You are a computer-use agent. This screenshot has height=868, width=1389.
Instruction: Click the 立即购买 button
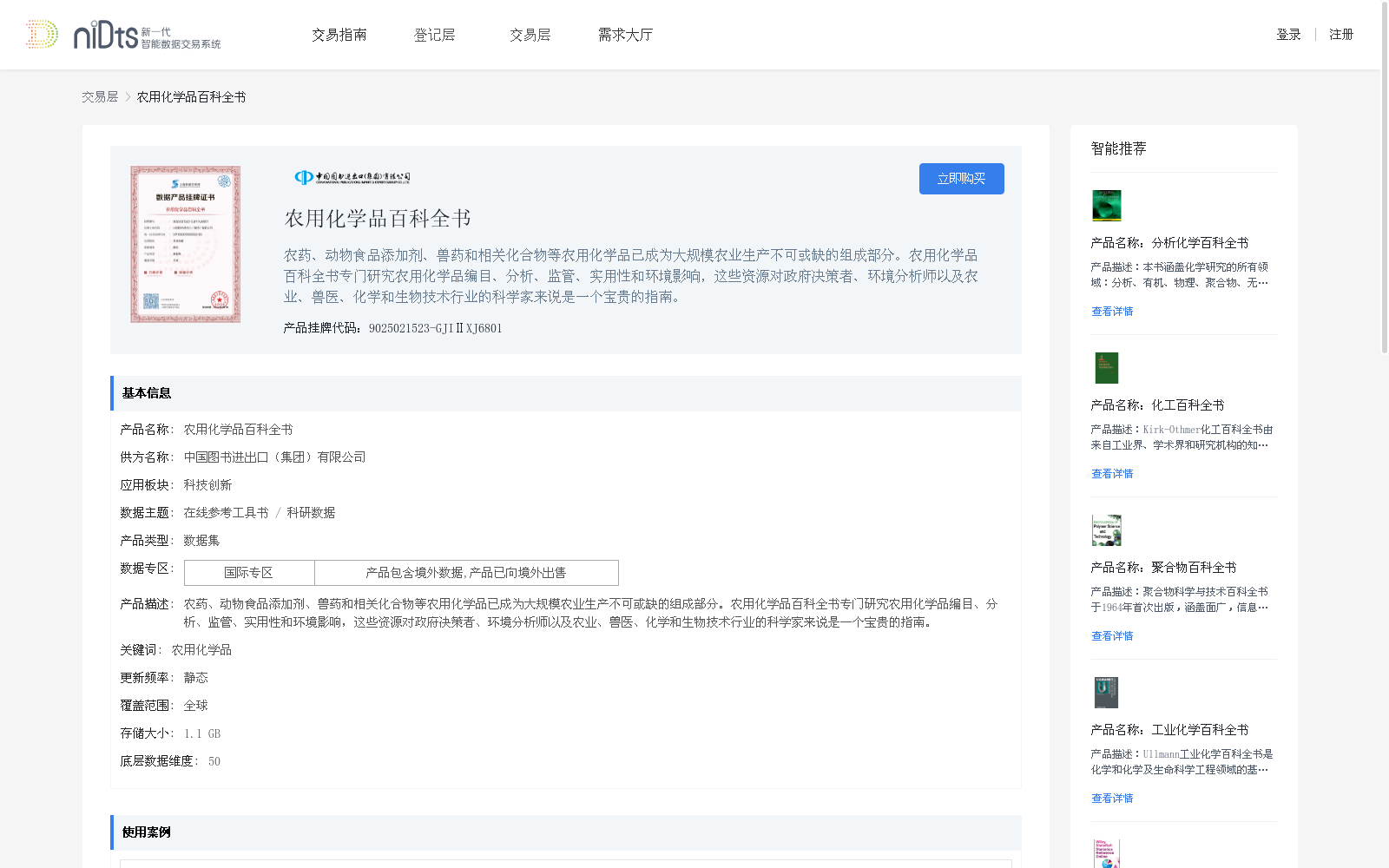[x=962, y=179]
